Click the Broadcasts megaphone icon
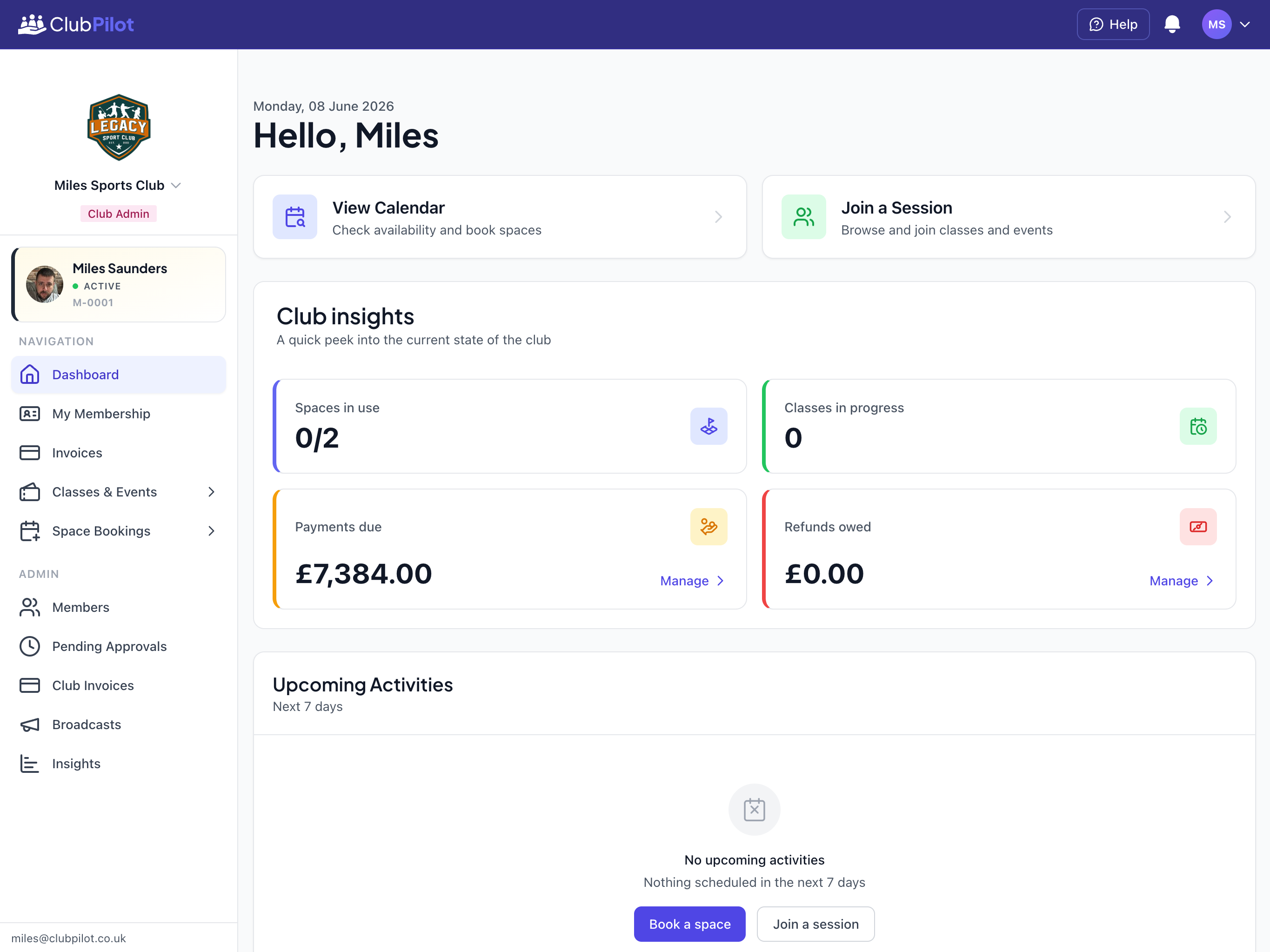Image resolution: width=1270 pixels, height=952 pixels. [x=30, y=724]
